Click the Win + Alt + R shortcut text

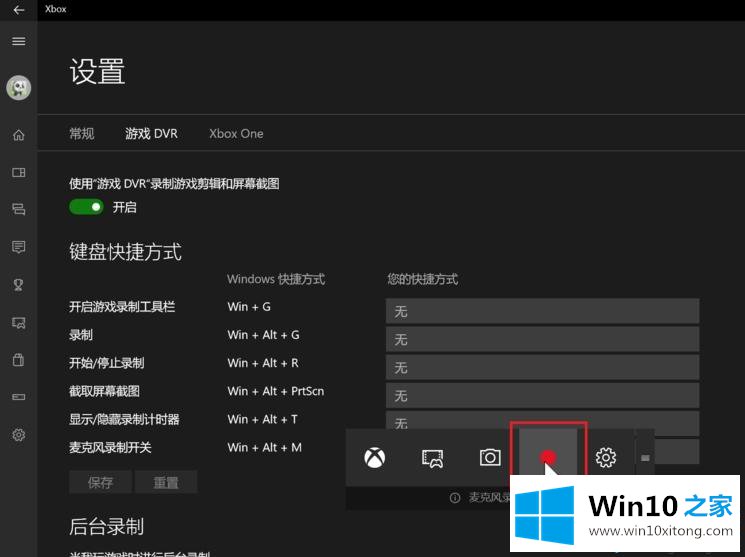263,363
